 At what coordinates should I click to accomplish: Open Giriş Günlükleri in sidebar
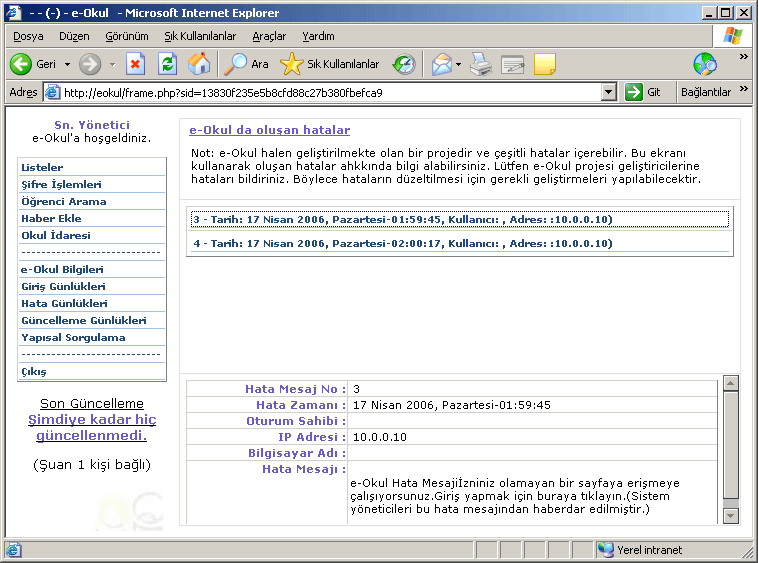(63, 287)
